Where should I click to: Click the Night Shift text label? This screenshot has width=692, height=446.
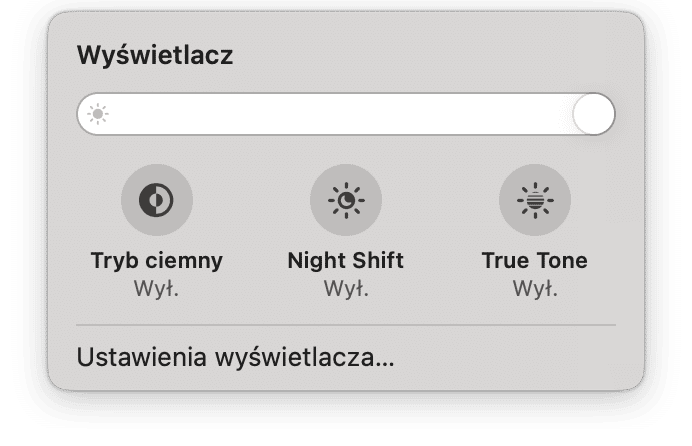[346, 260]
